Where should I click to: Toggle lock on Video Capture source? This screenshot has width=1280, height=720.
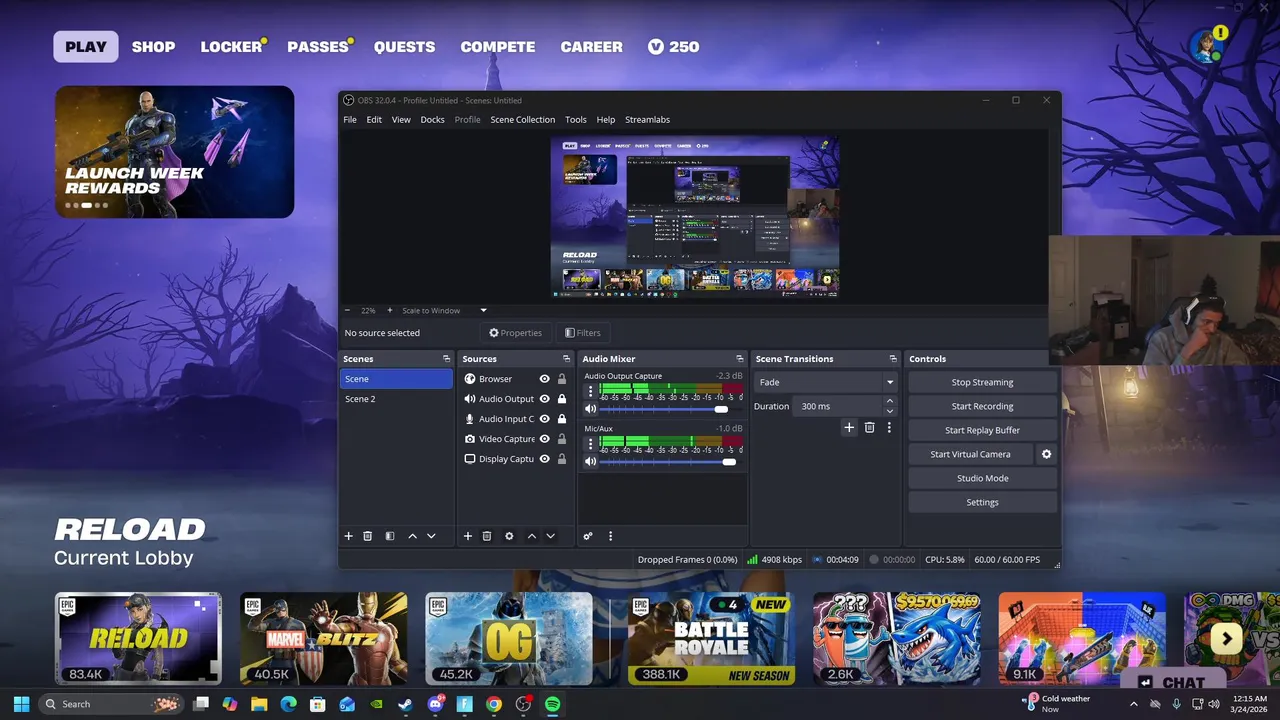562,439
